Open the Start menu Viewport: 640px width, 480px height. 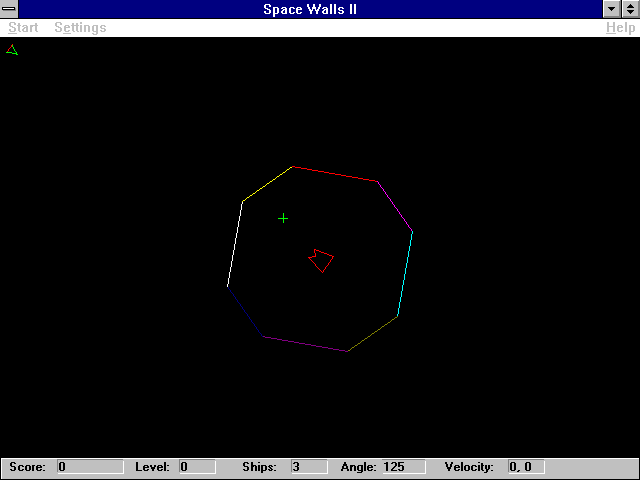(x=23, y=28)
